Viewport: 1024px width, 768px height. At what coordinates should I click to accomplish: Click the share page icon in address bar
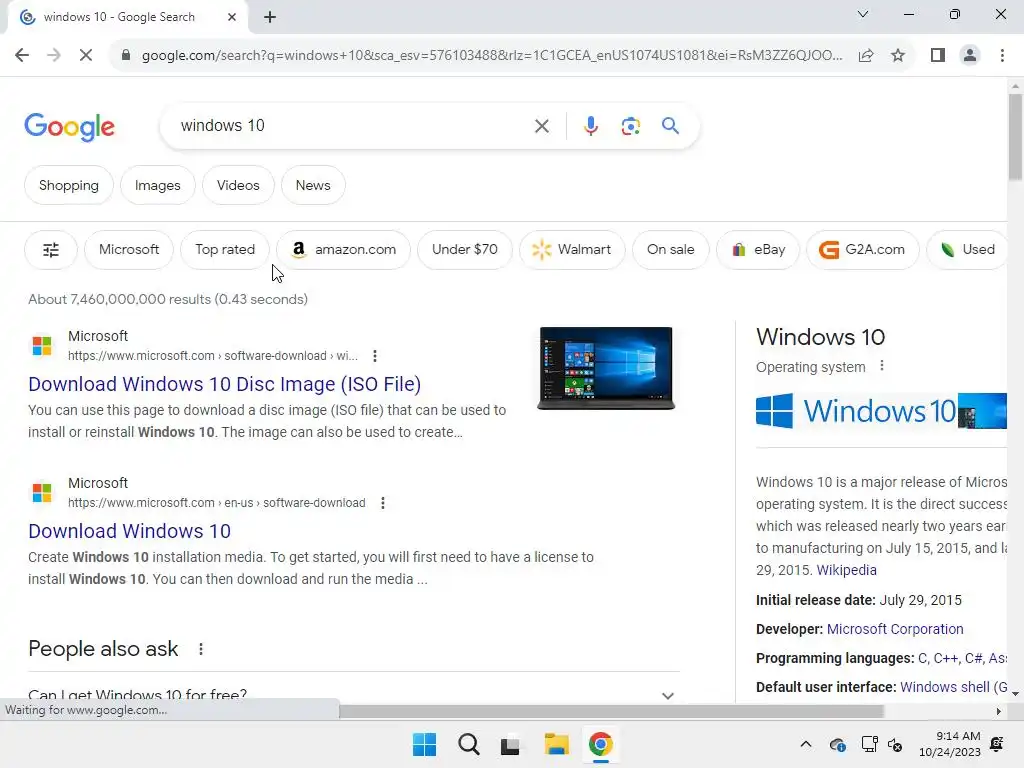(866, 56)
